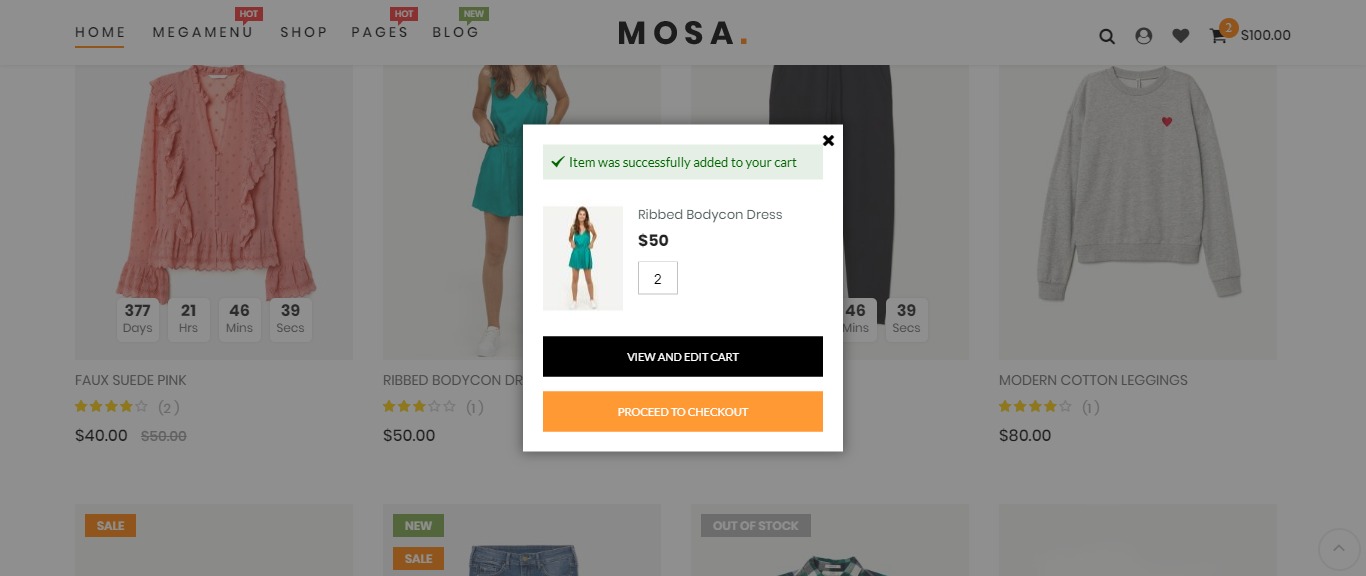Open the Pages menu item

[380, 32]
